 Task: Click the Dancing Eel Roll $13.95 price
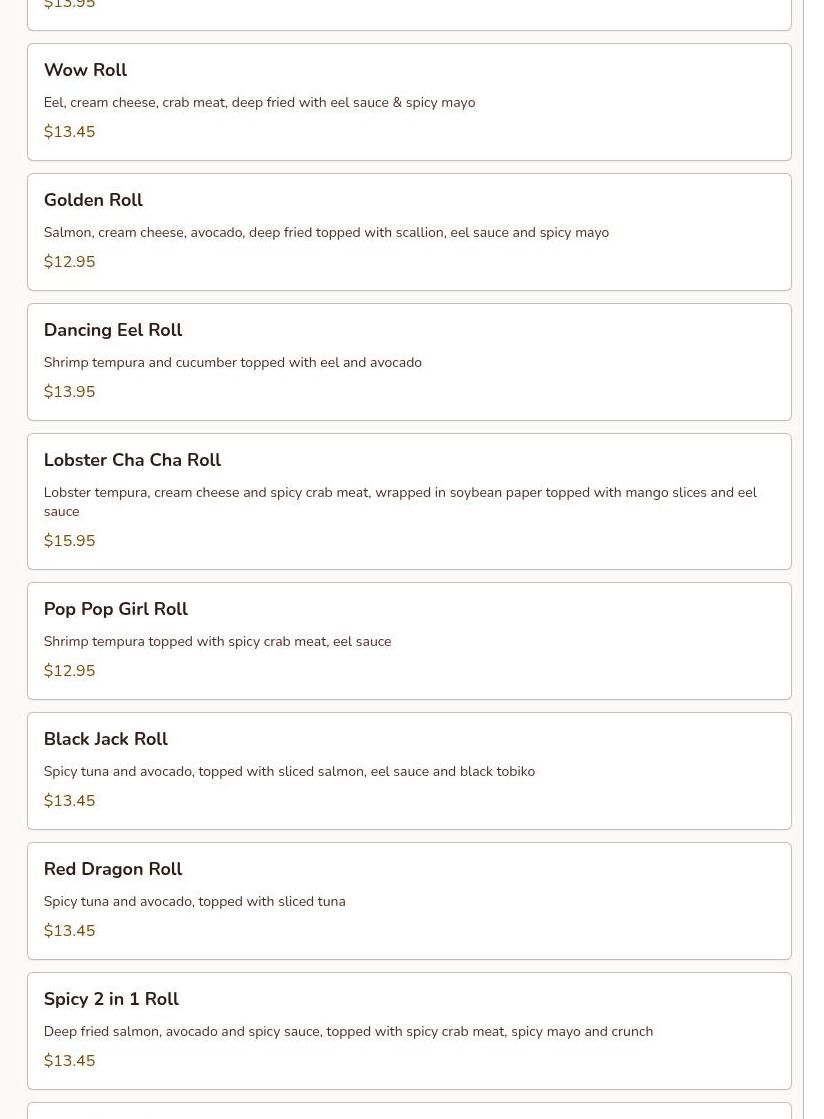coord(69,392)
